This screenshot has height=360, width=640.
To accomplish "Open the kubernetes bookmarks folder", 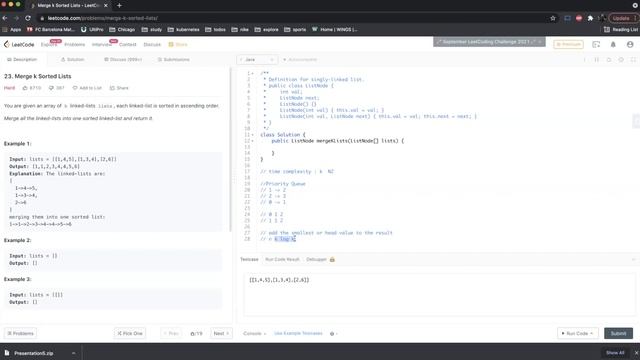I will tap(184, 29).
